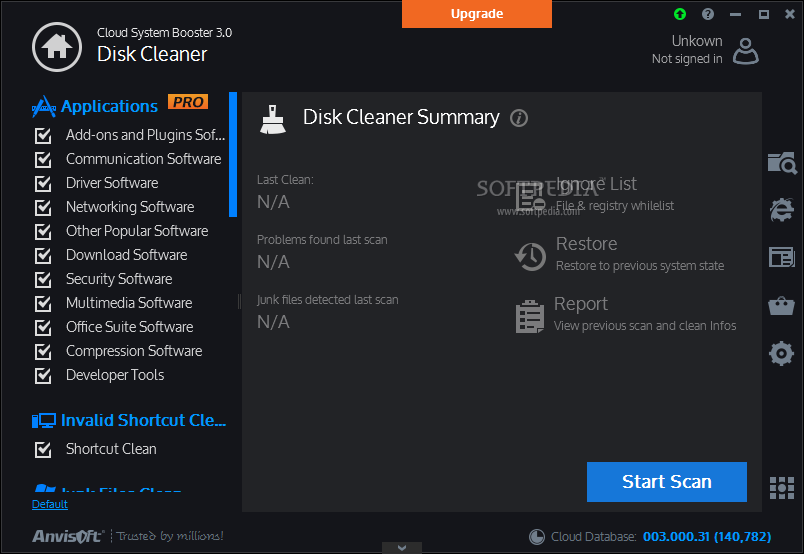Open the user account avatar icon
804x554 pixels.
(x=746, y=51)
